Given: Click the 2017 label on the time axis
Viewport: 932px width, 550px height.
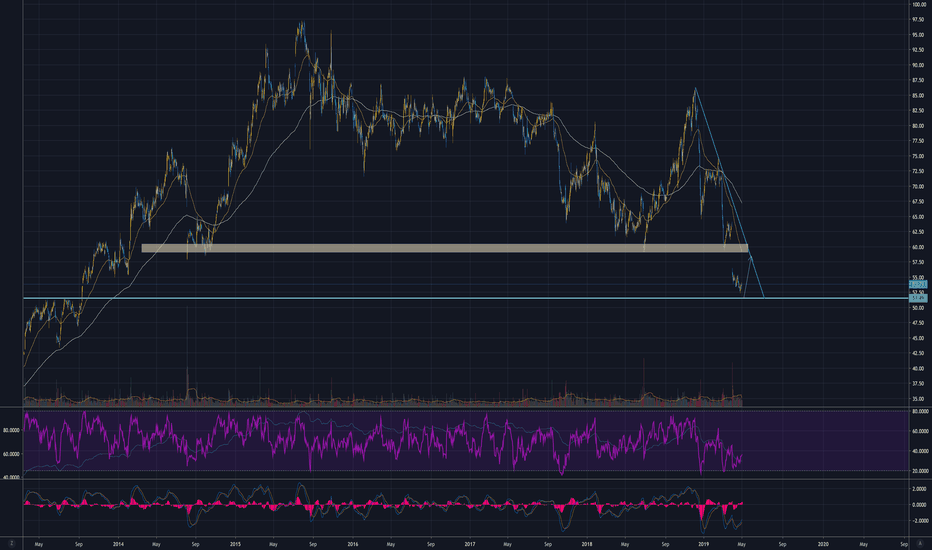Looking at the screenshot, I should tap(470, 544).
